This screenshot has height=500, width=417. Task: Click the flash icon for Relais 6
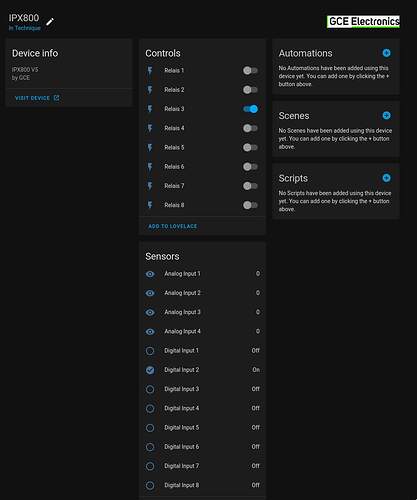pyautogui.click(x=150, y=167)
